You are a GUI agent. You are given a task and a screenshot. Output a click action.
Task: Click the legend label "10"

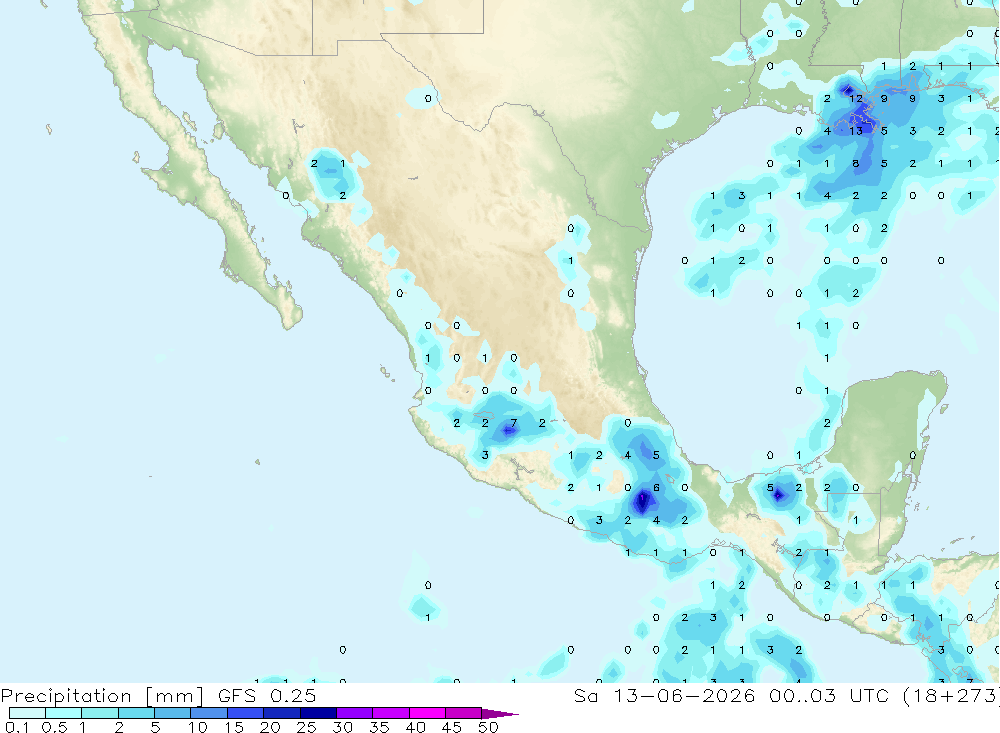[x=198, y=727]
